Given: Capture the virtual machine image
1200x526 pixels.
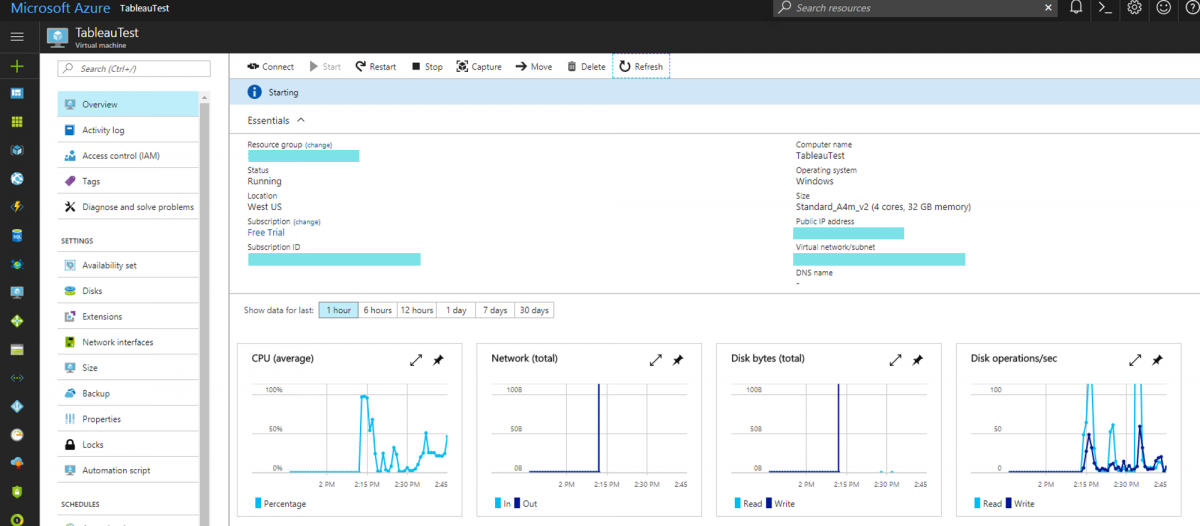Looking at the screenshot, I should (479, 67).
